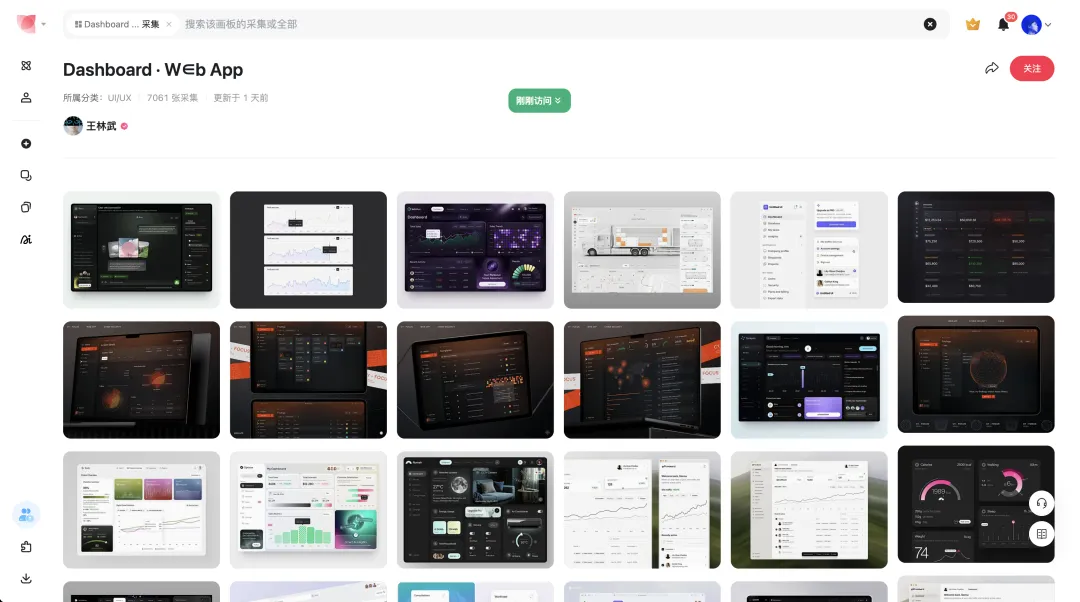The image size is (1080, 602).
Task: Click the UI/UX category link
Action: [x=120, y=98]
